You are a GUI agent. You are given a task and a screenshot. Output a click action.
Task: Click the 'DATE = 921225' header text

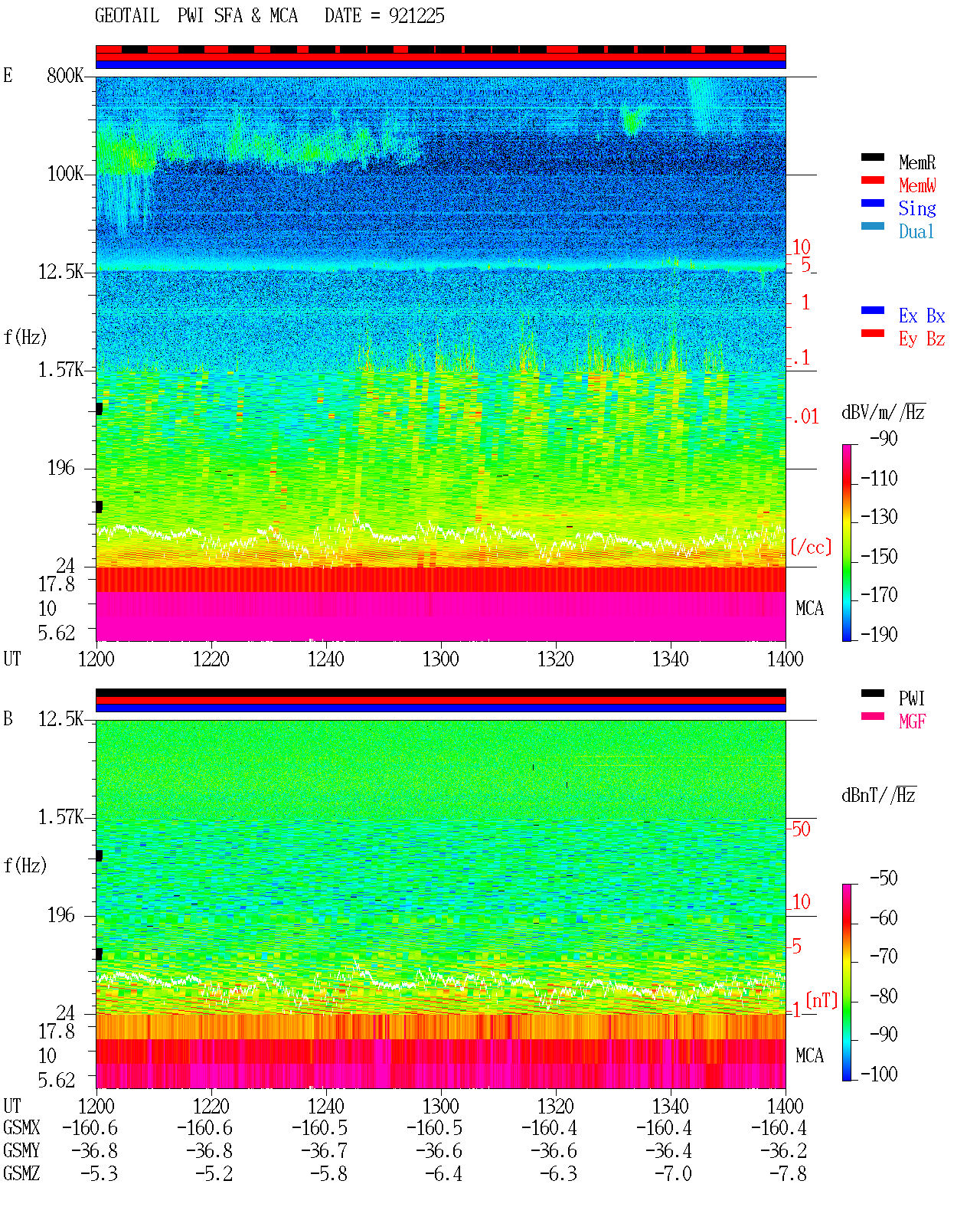[384, 16]
